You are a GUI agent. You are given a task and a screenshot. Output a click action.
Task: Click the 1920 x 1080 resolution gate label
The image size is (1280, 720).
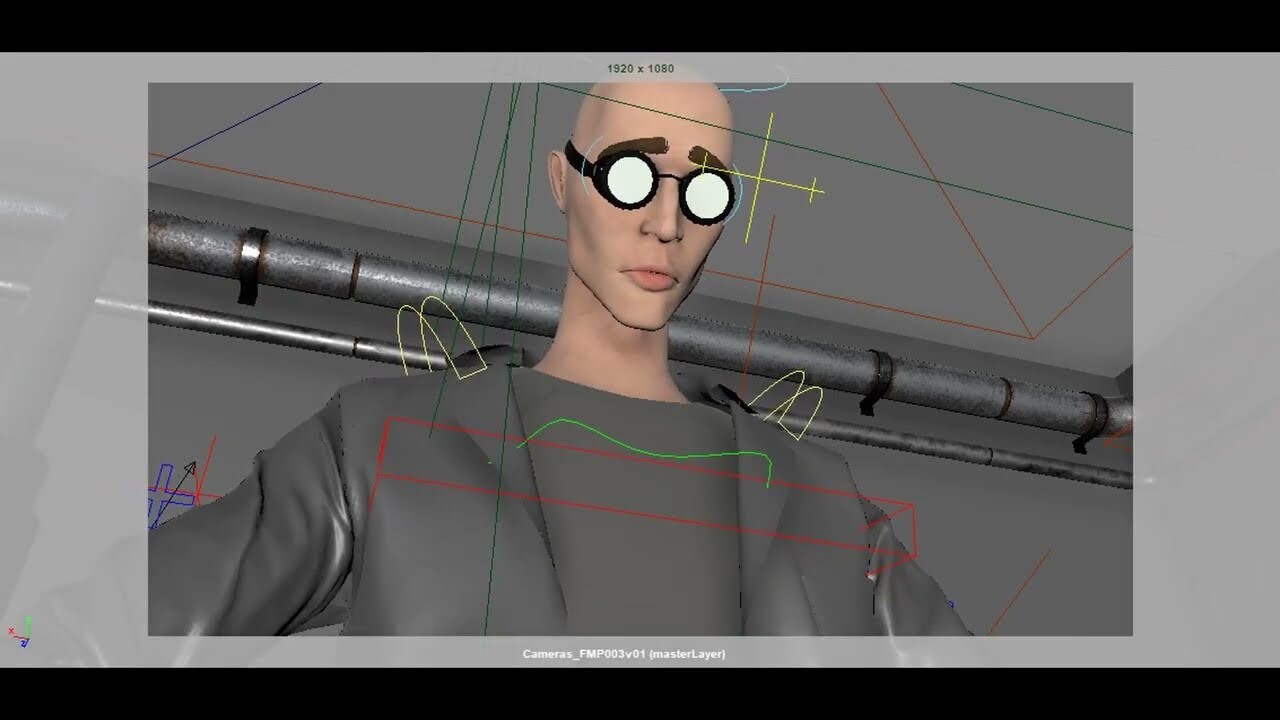(639, 68)
